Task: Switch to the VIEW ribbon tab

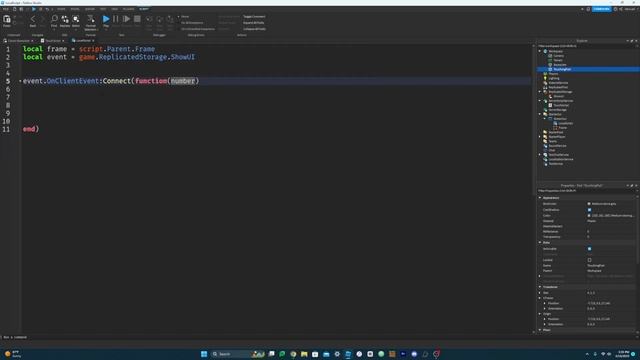Action: pos(115,9)
